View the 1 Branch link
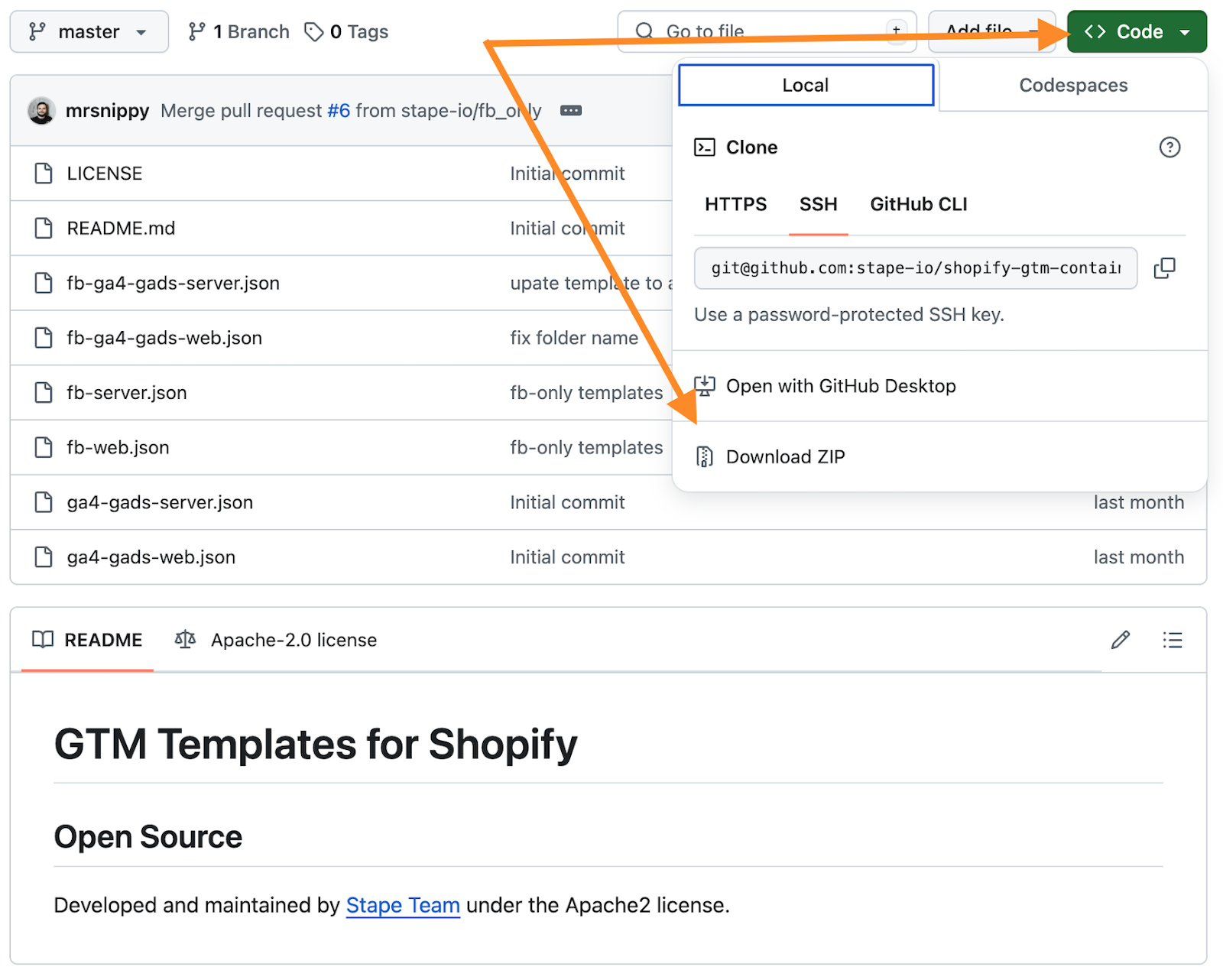 (238, 31)
